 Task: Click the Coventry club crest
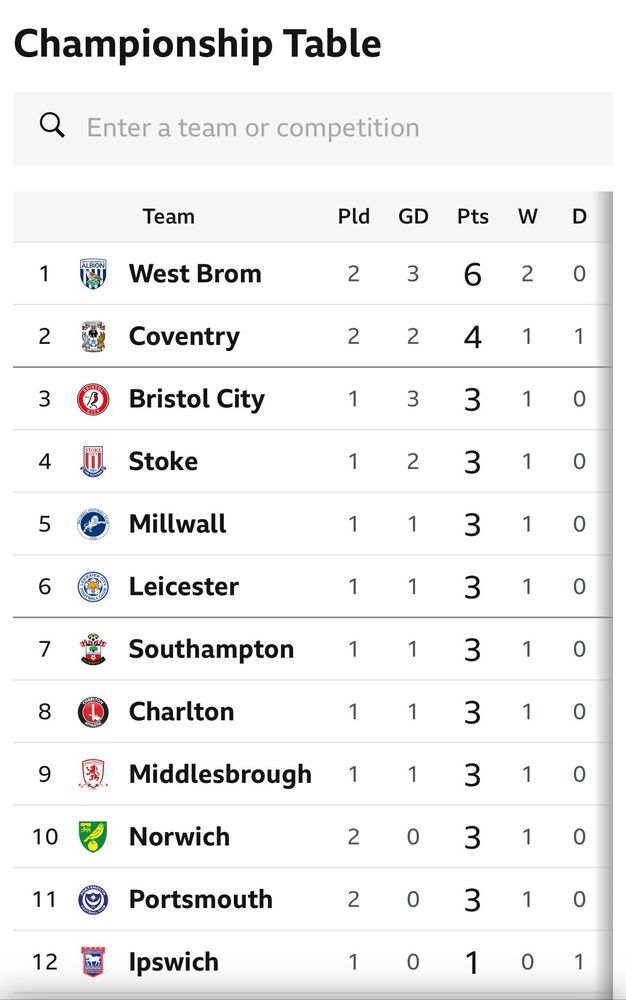click(93, 336)
